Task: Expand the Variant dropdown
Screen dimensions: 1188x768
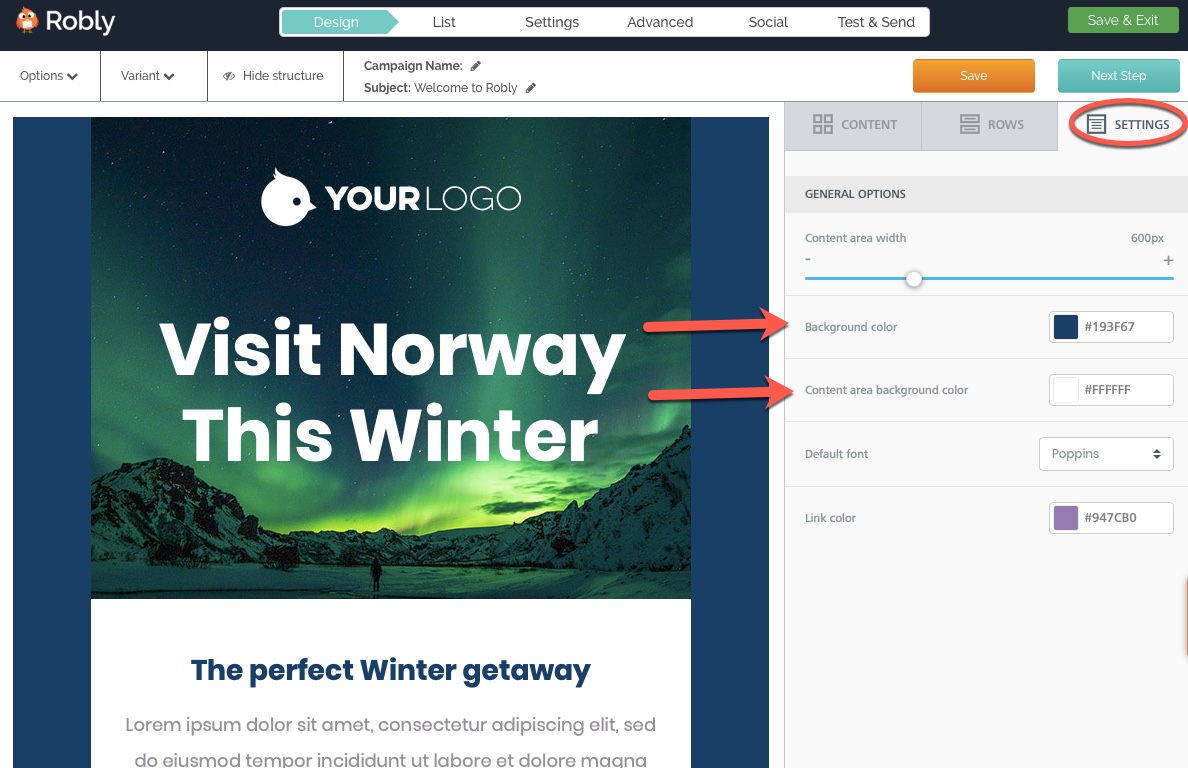Action: 148,76
